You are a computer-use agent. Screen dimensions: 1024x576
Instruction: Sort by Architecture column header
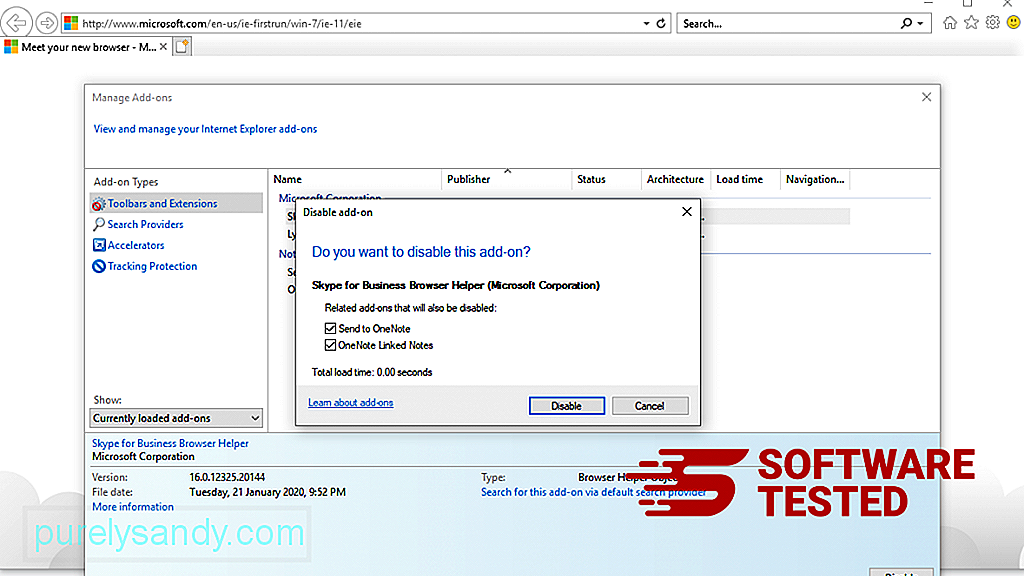coord(675,179)
